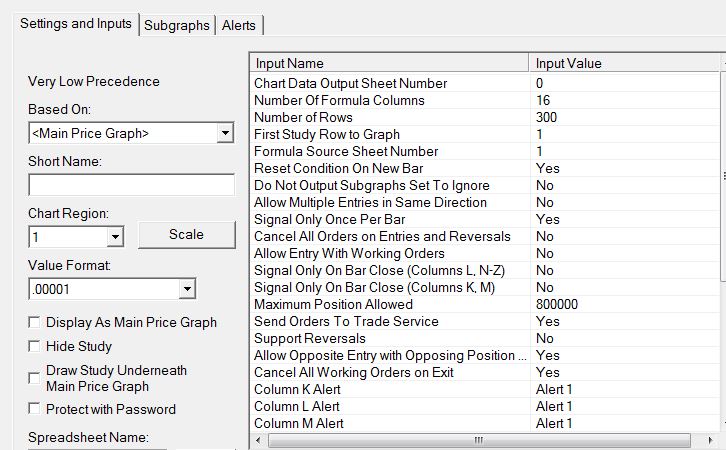The width and height of the screenshot is (726, 450).
Task: Select the Number of Rows input row
Action: click(390, 117)
